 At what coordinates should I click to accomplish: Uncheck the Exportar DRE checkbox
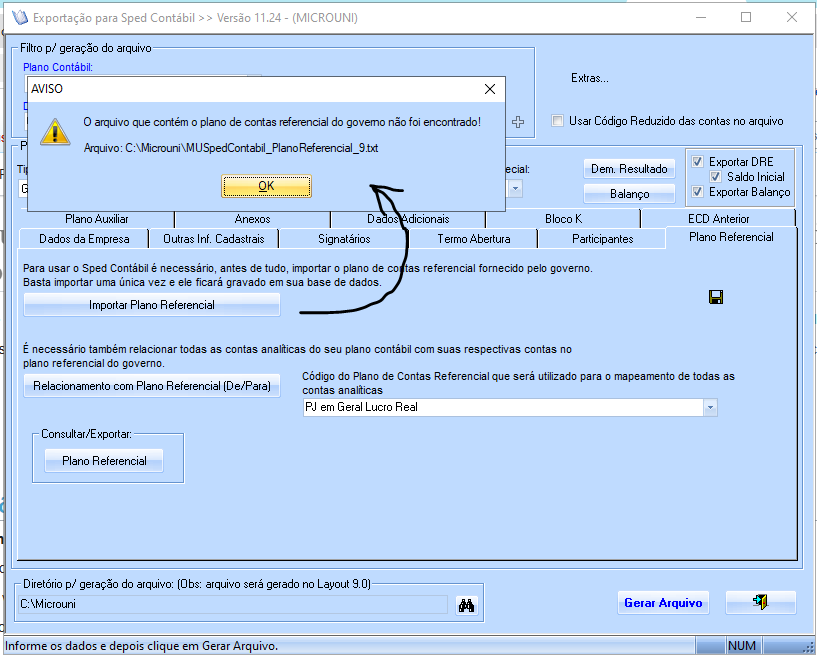click(x=697, y=162)
